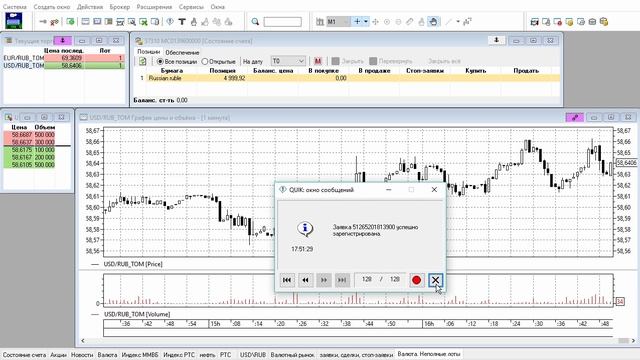Click the disconnect icon with red cross
This screenshot has width=640, height=360.
[54, 22]
